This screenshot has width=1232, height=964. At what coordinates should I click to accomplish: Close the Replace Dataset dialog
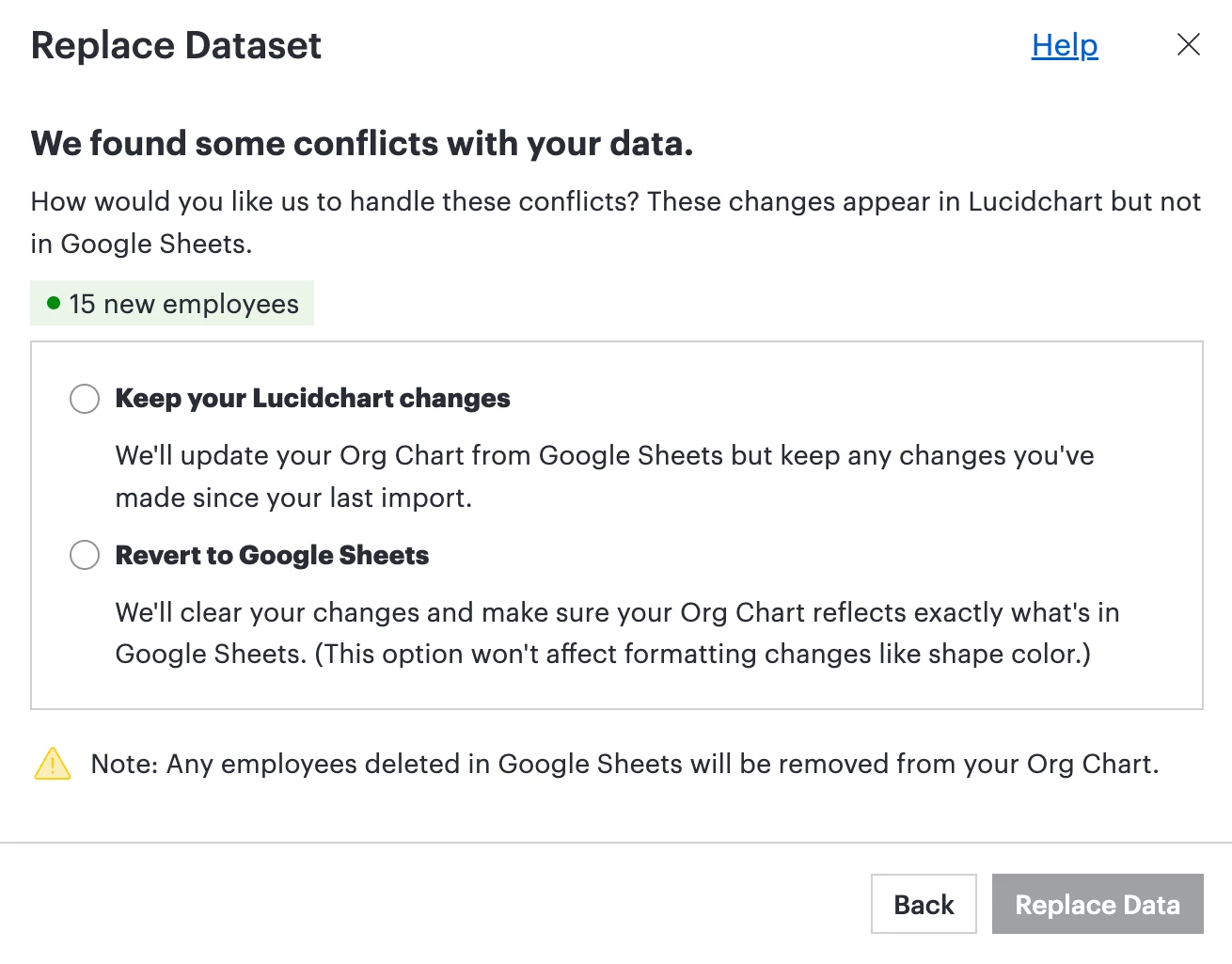[1189, 44]
